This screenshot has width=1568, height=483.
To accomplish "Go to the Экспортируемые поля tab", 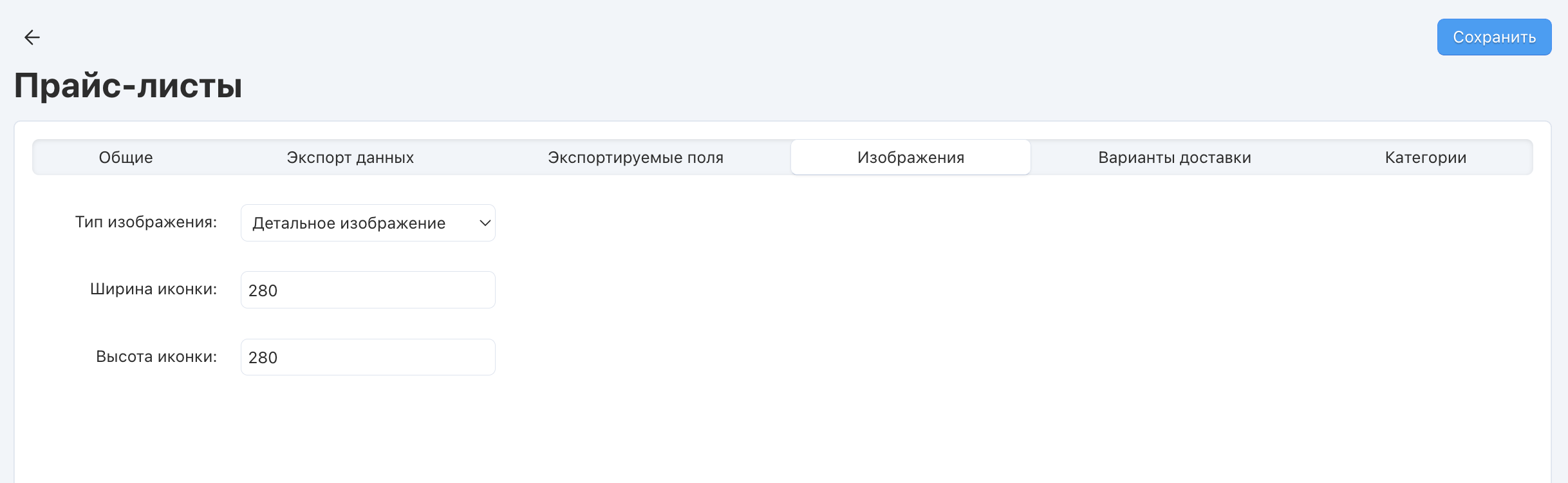I will point(635,158).
